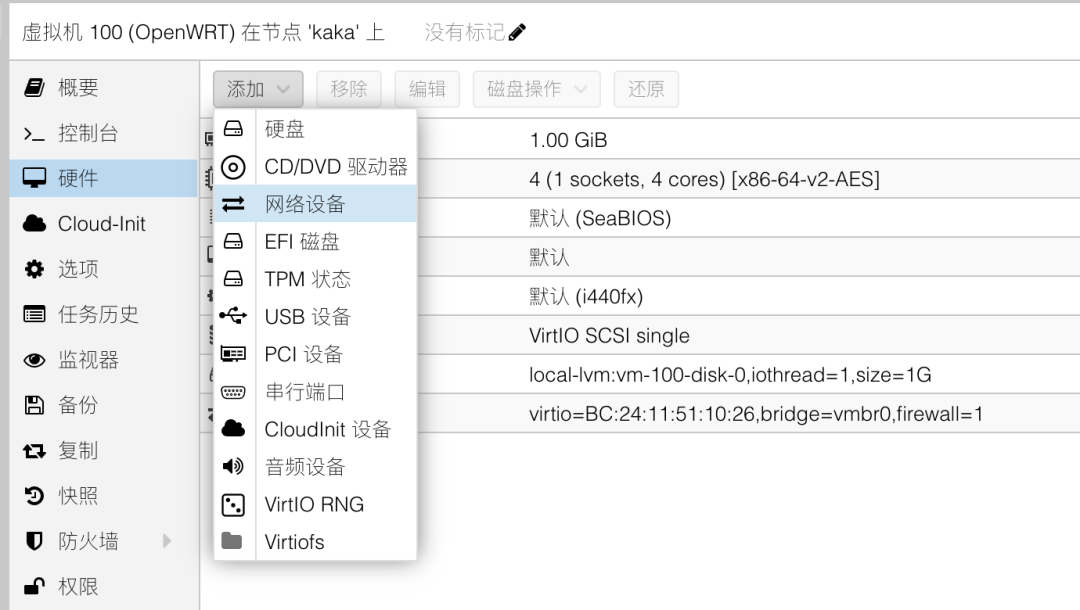
Task: Click the shield icon for 防火墙
Action: click(34, 541)
